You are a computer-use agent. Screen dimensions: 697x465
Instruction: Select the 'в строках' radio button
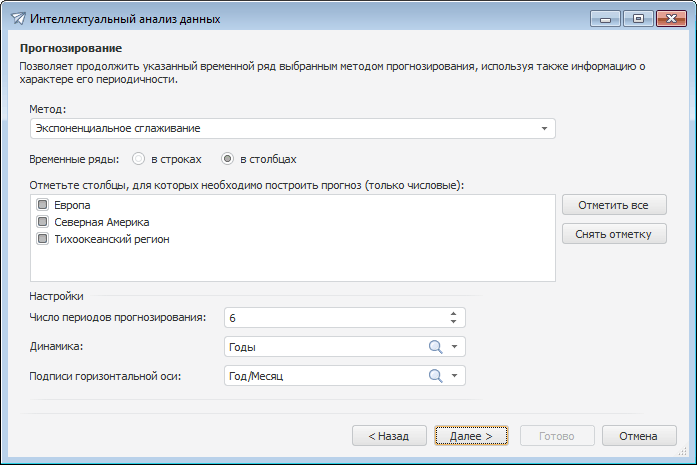(x=139, y=158)
